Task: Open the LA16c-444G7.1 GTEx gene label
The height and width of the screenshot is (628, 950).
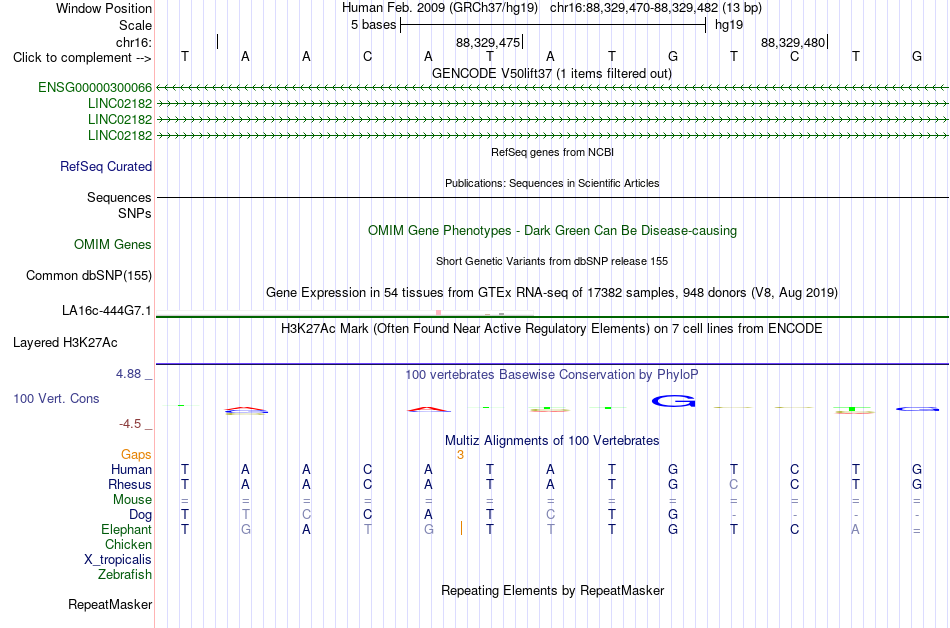Action: click(107, 311)
